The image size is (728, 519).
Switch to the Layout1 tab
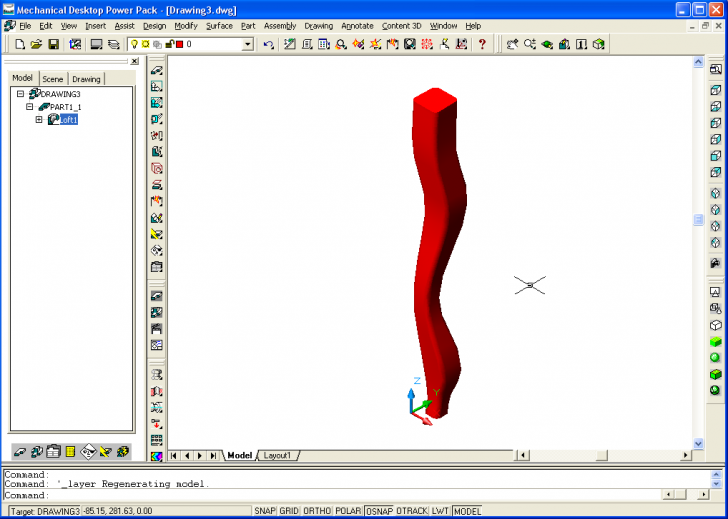(x=277, y=455)
